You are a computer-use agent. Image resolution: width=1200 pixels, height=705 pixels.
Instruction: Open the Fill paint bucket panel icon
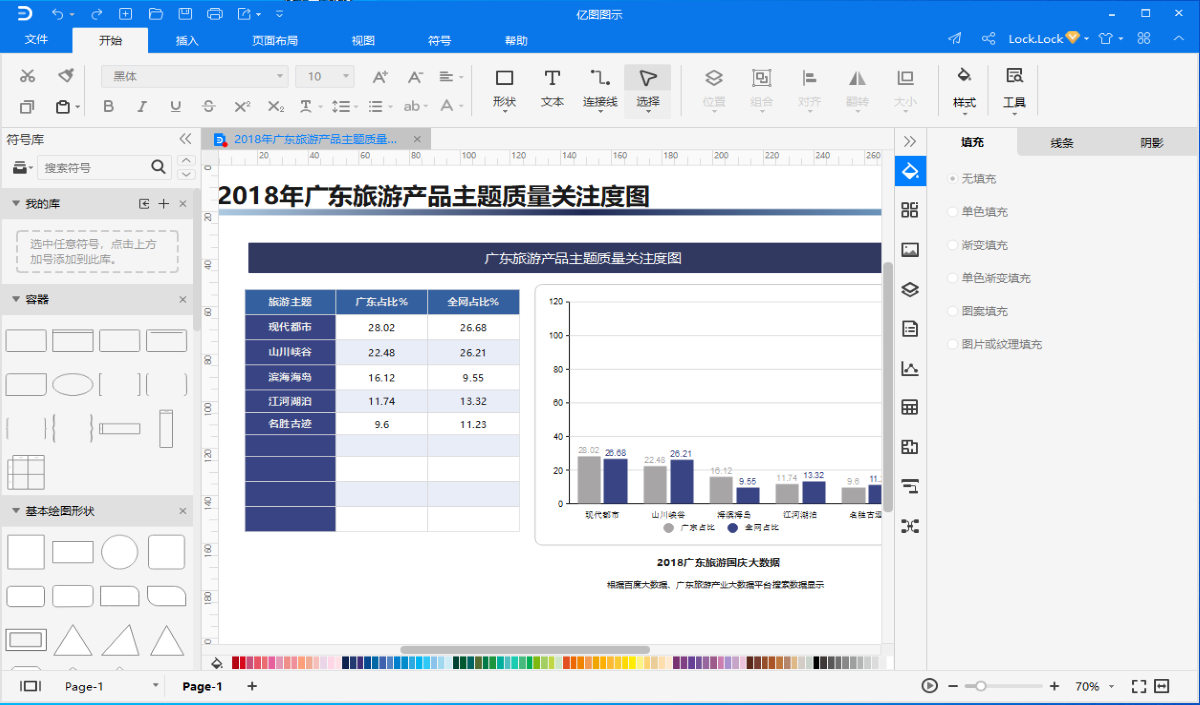pos(910,171)
